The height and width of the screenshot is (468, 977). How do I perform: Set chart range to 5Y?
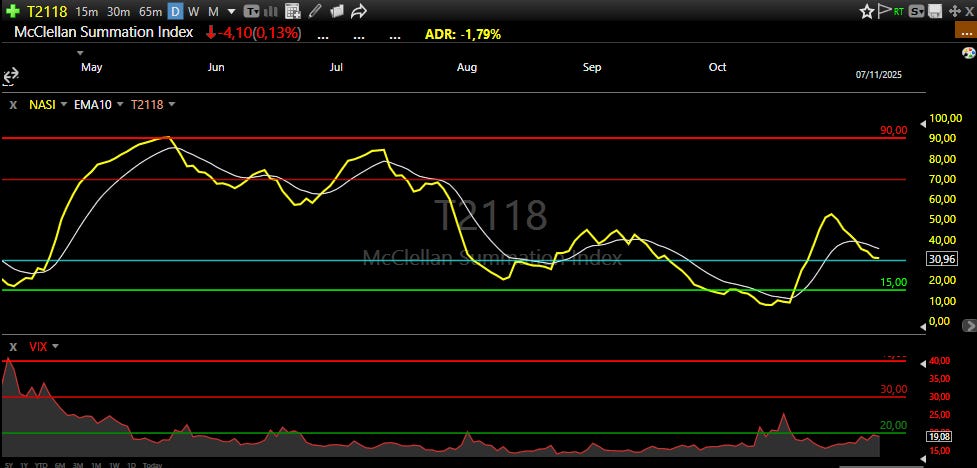coord(8,465)
